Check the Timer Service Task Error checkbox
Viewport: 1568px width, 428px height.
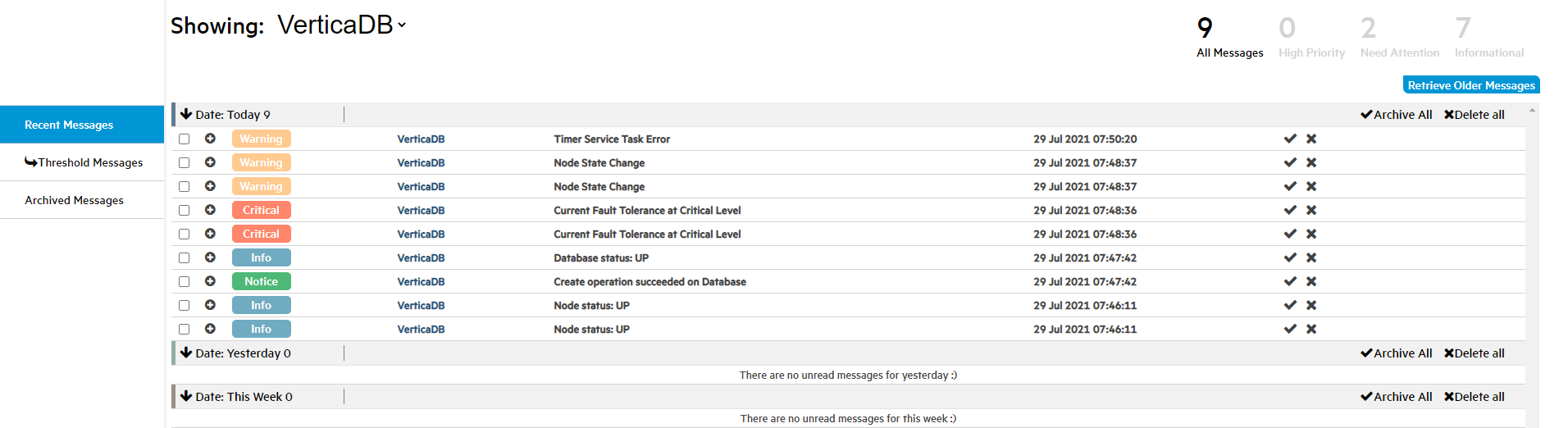coord(185,139)
